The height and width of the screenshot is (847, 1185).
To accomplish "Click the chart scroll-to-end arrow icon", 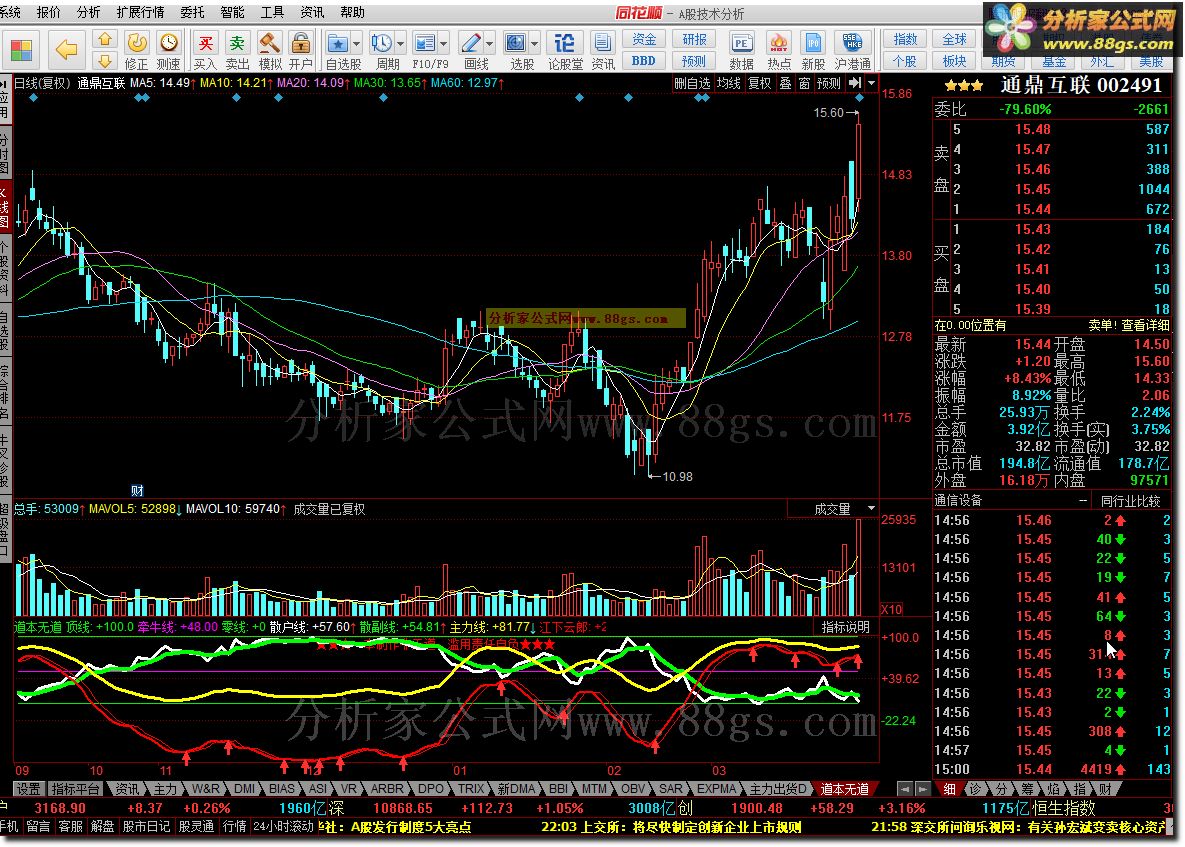I will pos(855,82).
